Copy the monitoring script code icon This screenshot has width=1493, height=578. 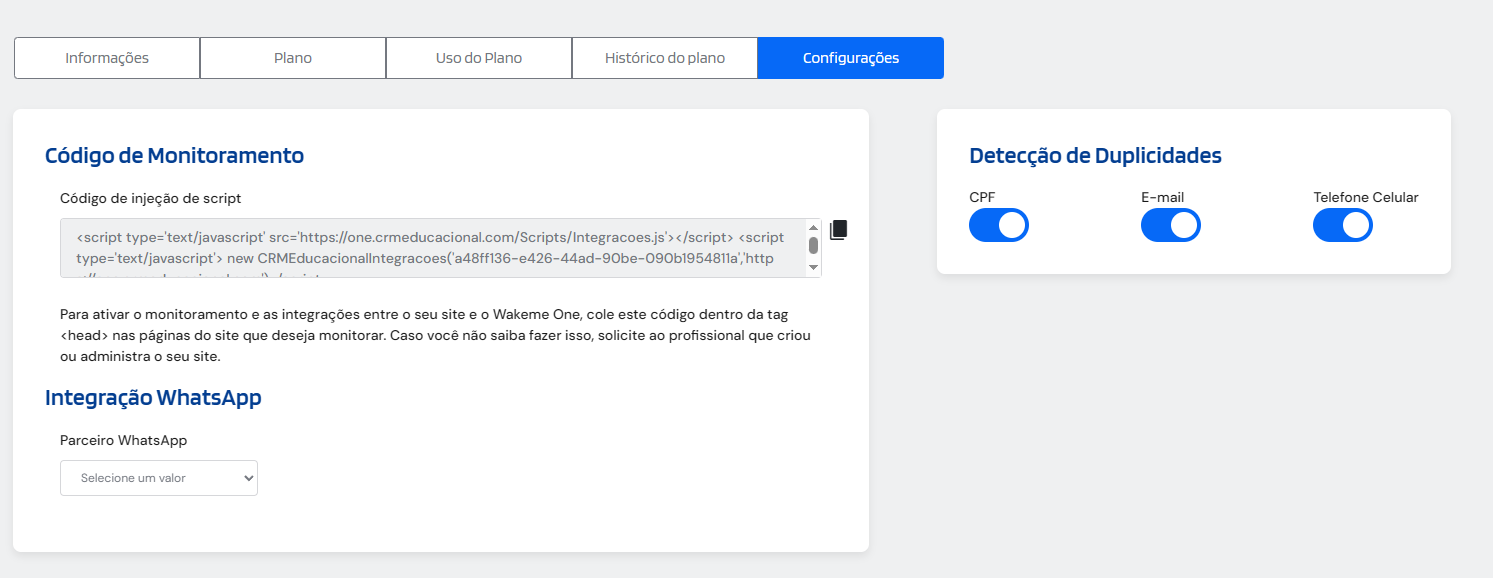tap(838, 230)
